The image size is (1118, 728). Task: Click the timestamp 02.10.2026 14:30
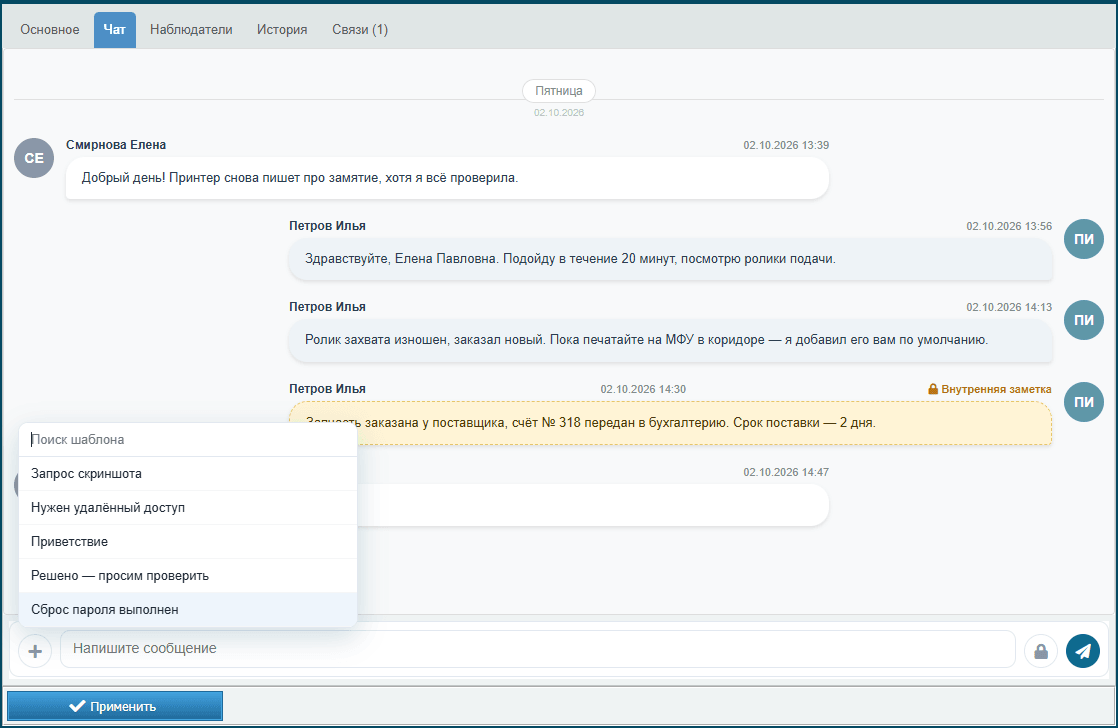[643, 389]
